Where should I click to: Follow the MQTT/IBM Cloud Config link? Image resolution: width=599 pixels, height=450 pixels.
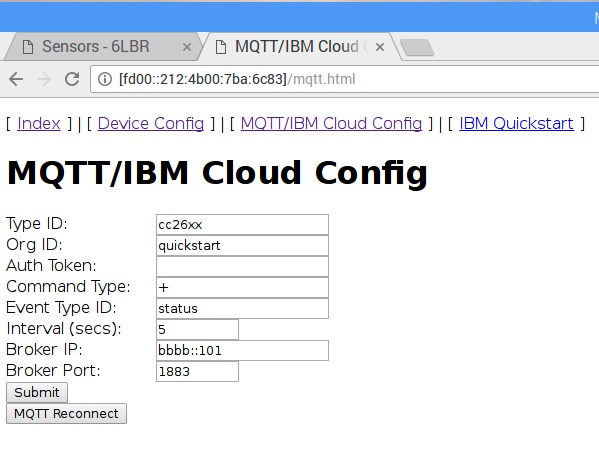[331, 124]
